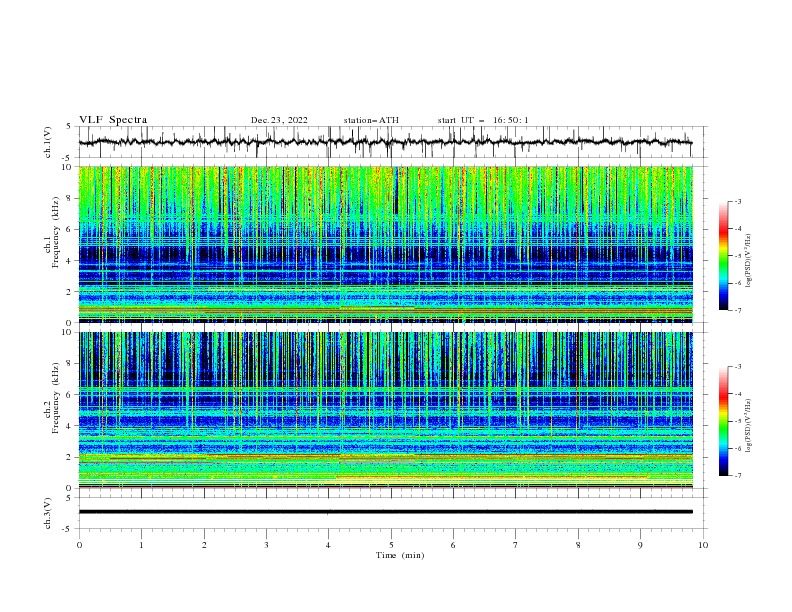Viewport: 792px width, 612px height.
Task: Select the "start UT = 16:50:1" label
Action: (483, 120)
